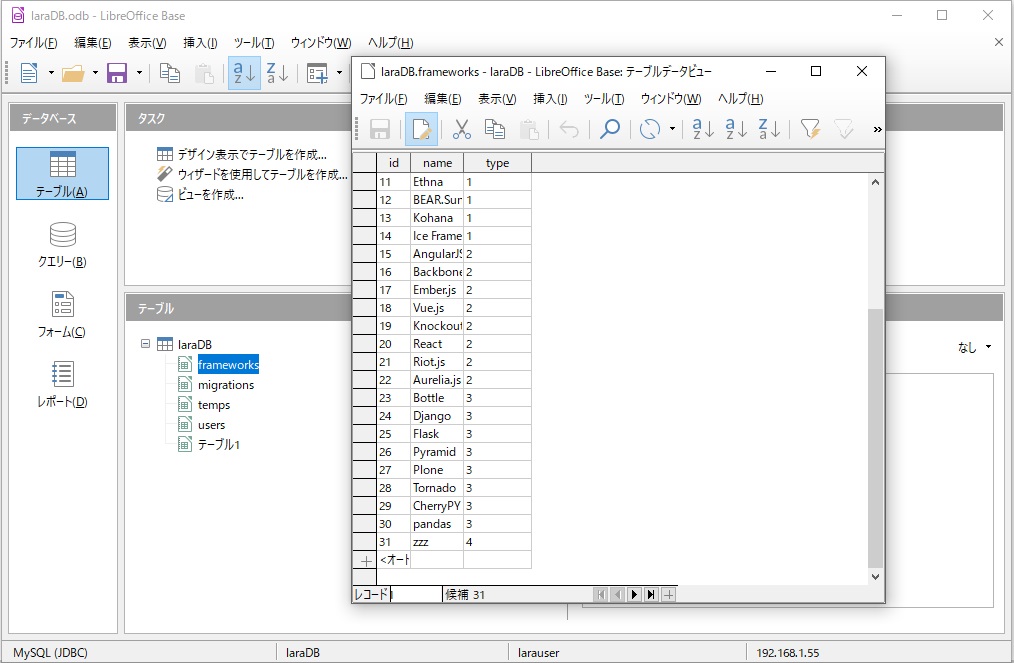Image resolution: width=1014 pixels, height=663 pixels.
Task: Open ツール(T) menu in table view window
Action: click(603, 99)
